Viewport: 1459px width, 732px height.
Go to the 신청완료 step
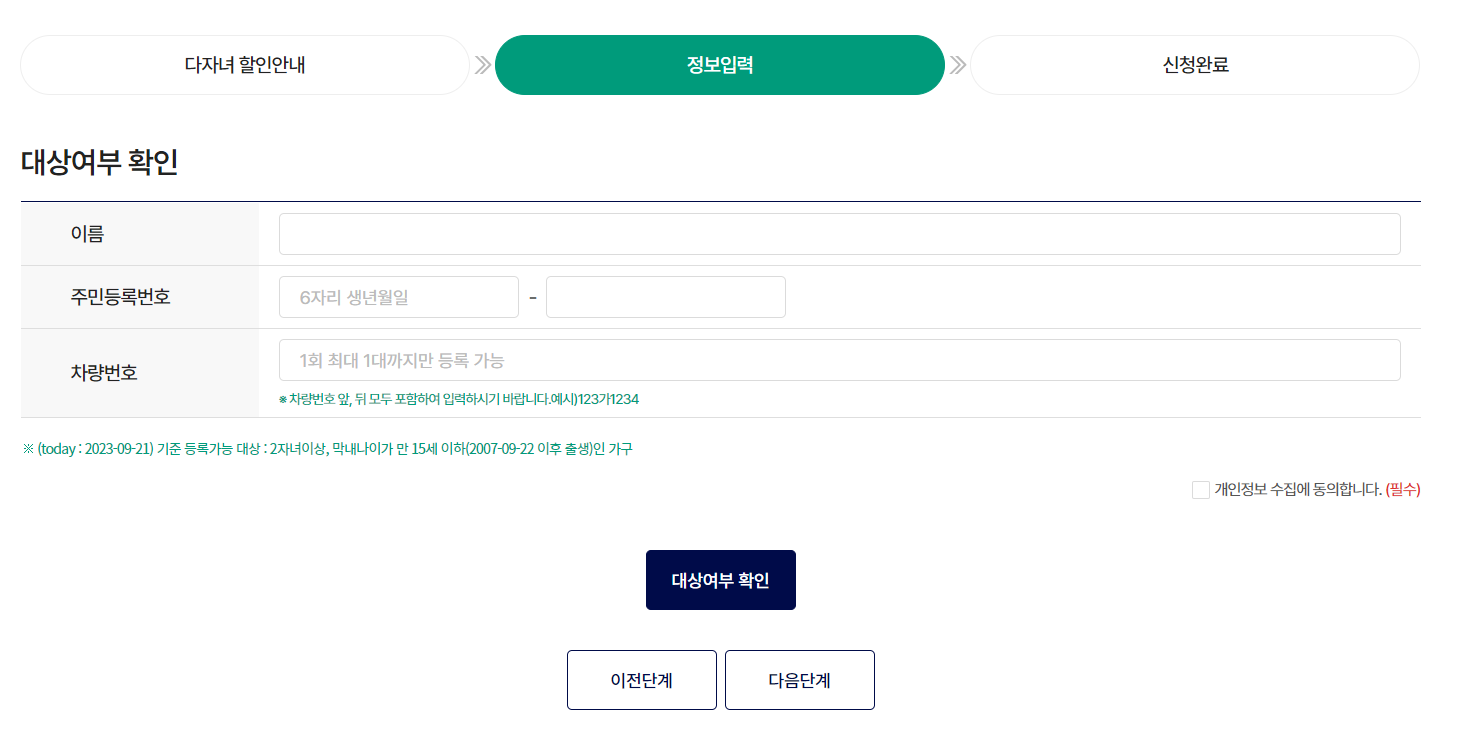point(1194,64)
